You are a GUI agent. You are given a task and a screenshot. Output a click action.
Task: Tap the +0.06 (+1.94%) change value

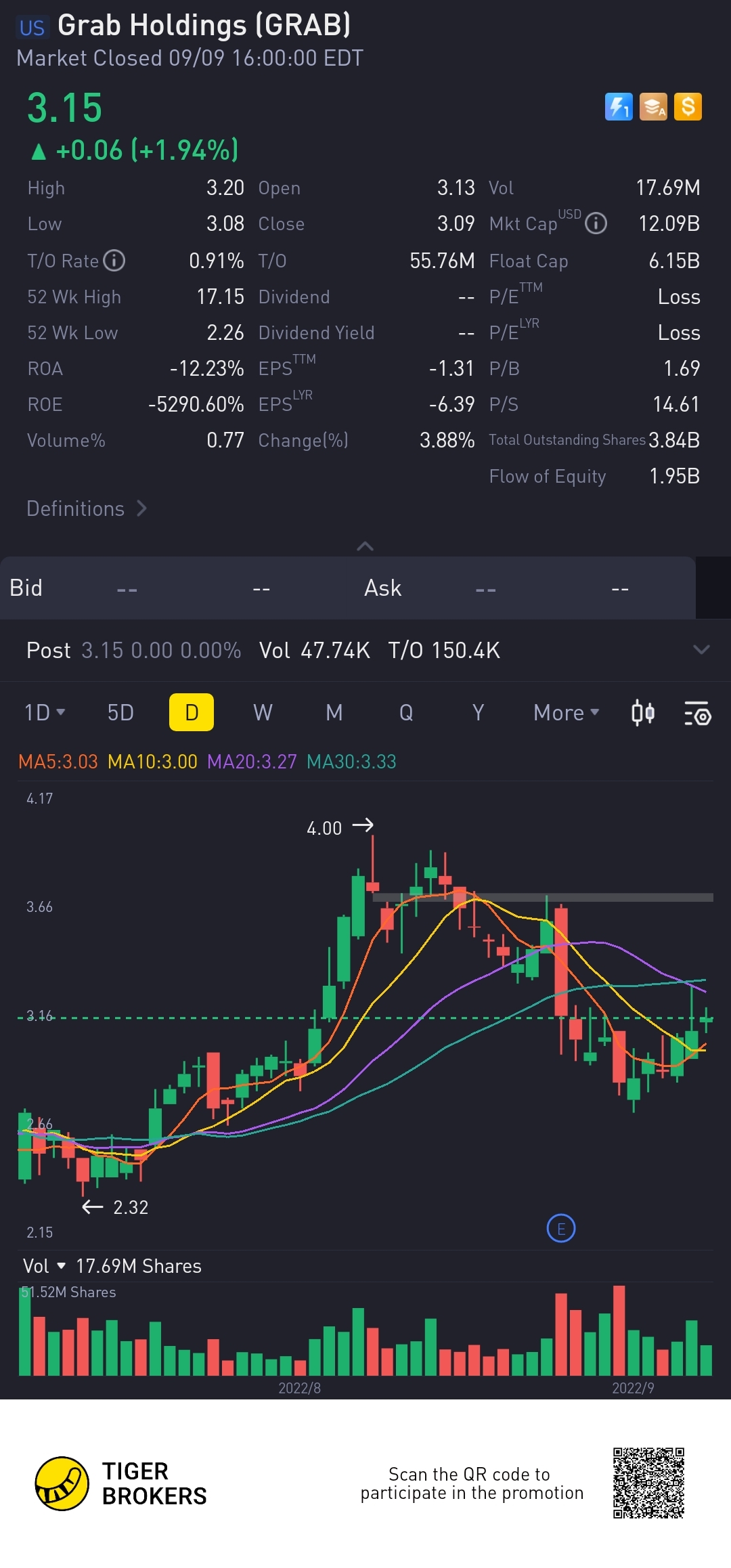coord(147,150)
